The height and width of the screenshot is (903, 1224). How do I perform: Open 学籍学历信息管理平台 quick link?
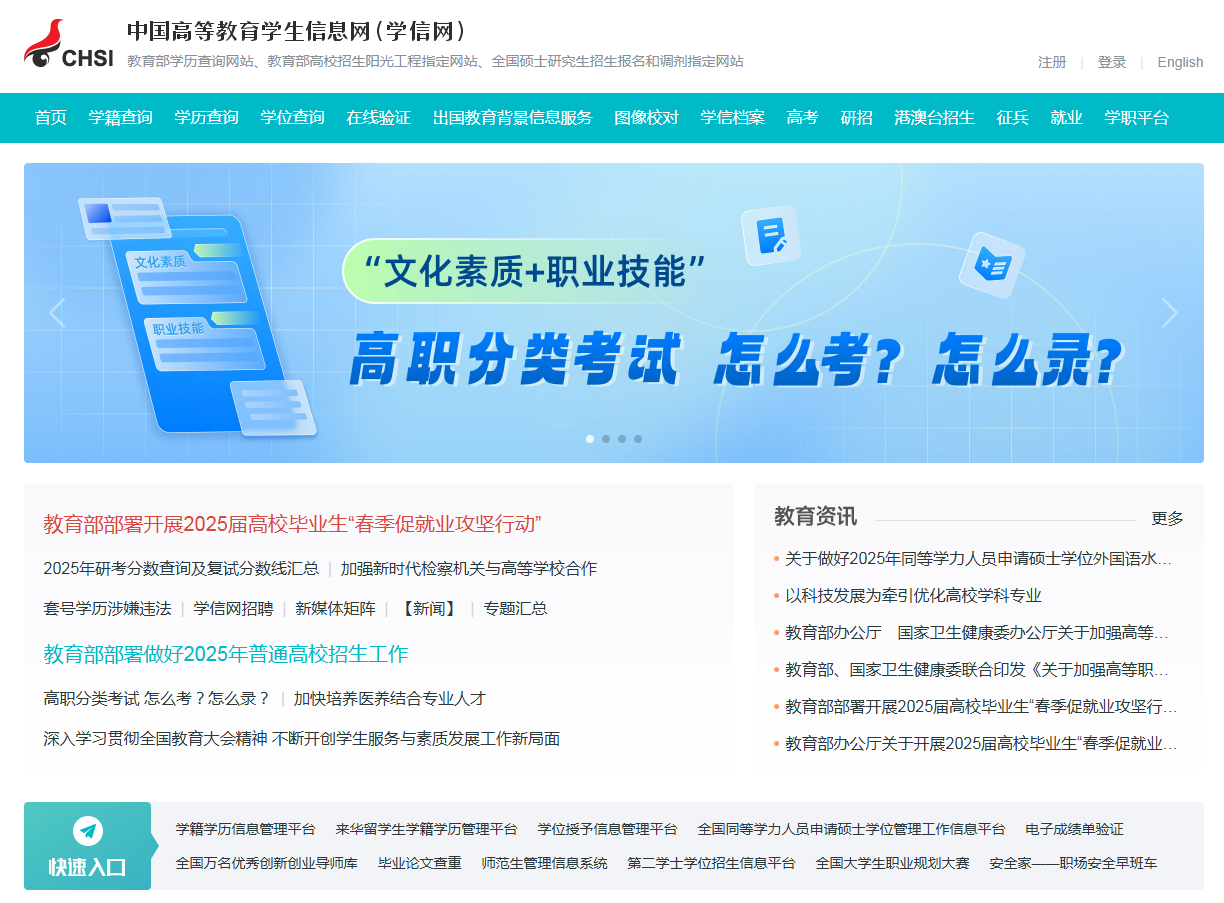click(245, 829)
